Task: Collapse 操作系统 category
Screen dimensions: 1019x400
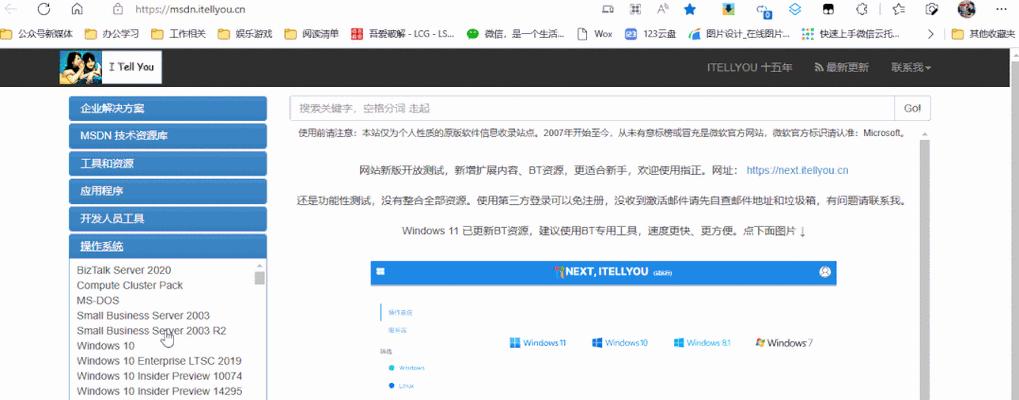Action: click(168, 246)
